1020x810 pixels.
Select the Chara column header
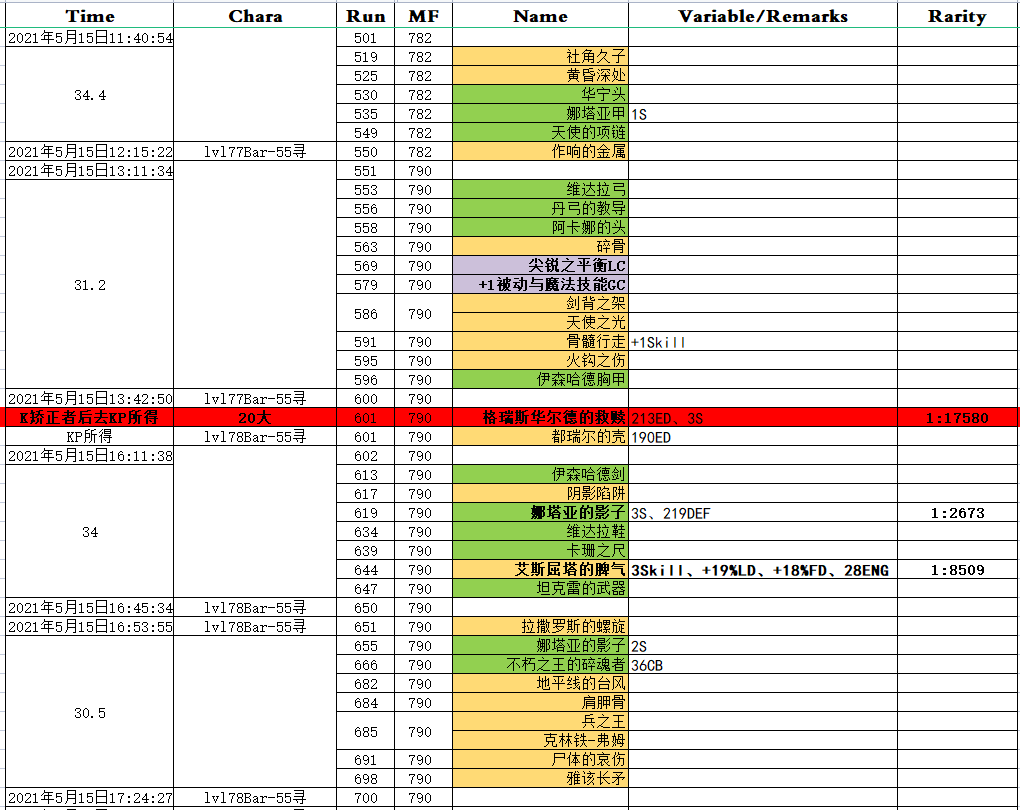point(255,16)
